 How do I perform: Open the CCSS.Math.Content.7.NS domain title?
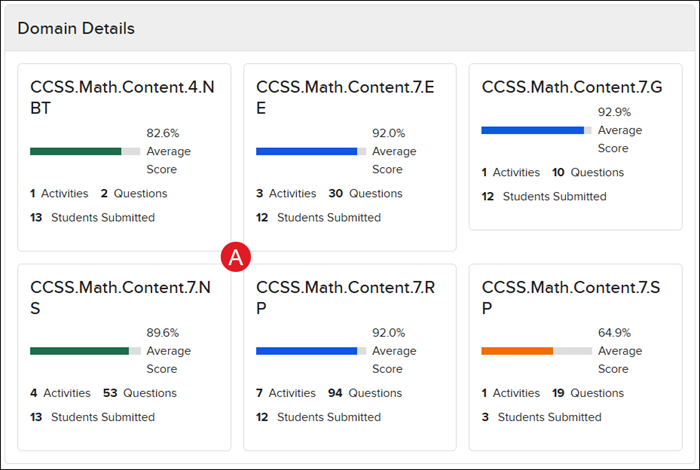point(122,298)
